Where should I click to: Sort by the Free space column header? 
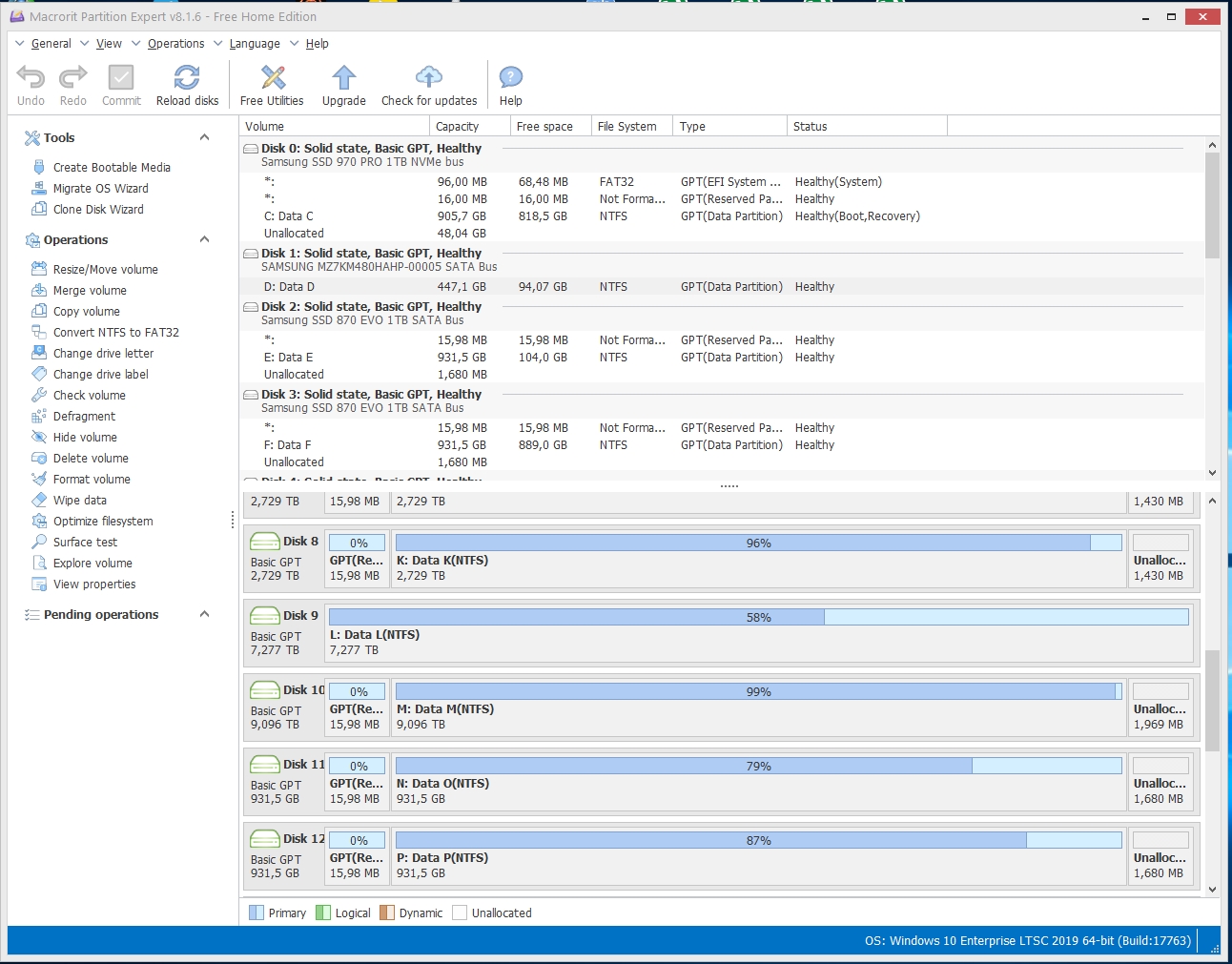click(x=544, y=127)
